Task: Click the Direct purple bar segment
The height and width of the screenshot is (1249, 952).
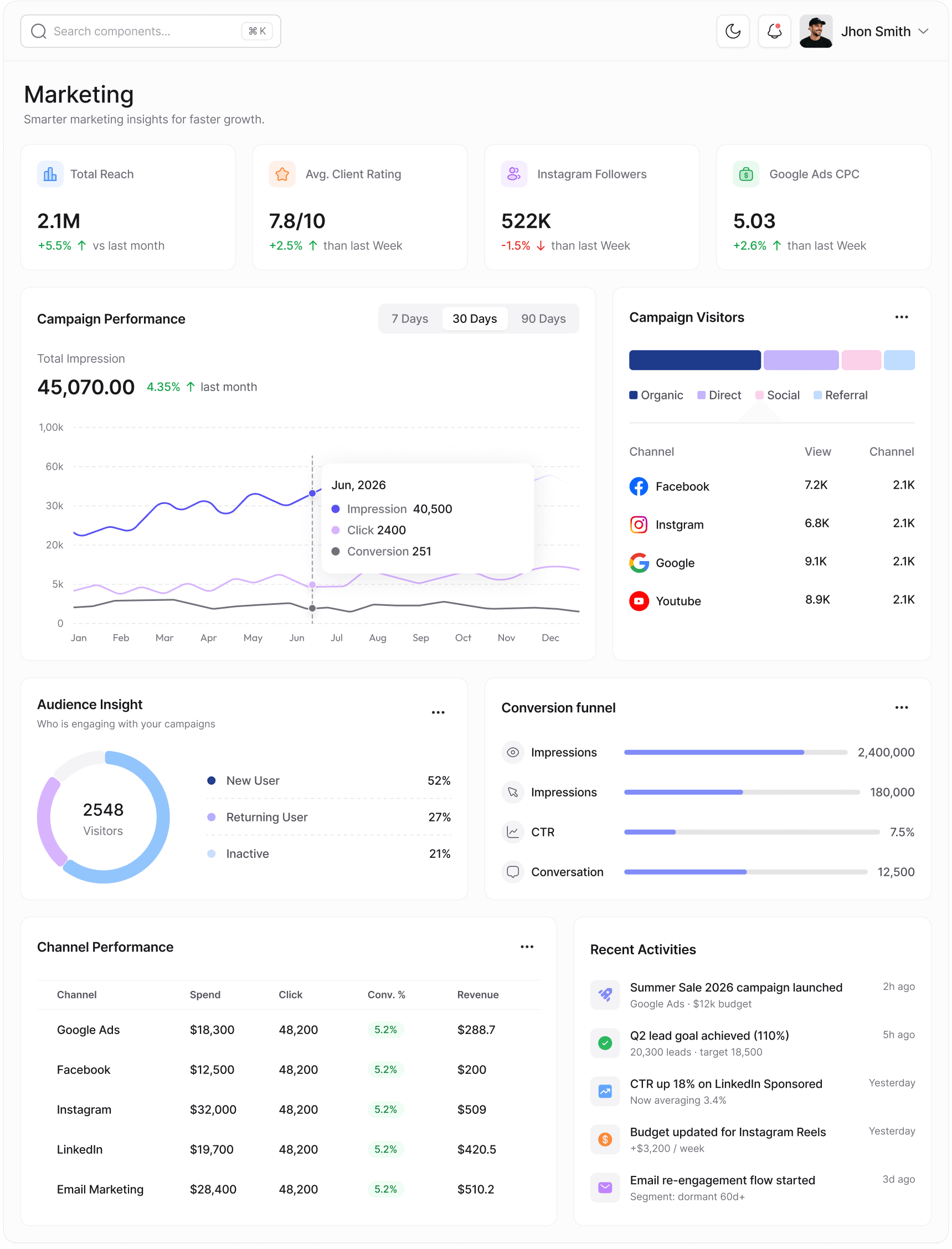Action: tap(801, 361)
